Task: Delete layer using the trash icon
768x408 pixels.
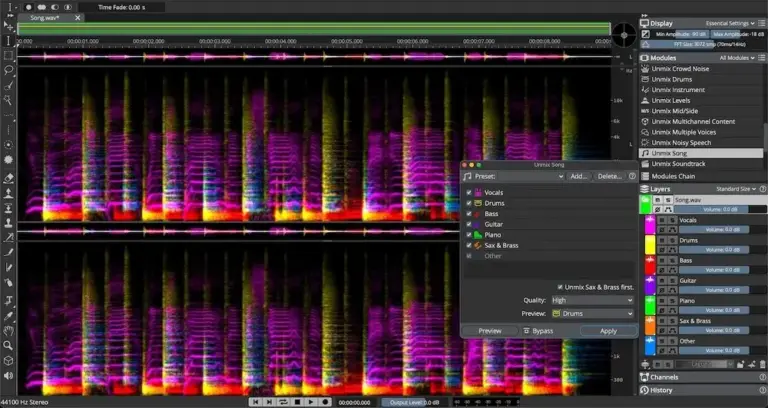Action: coord(763,364)
